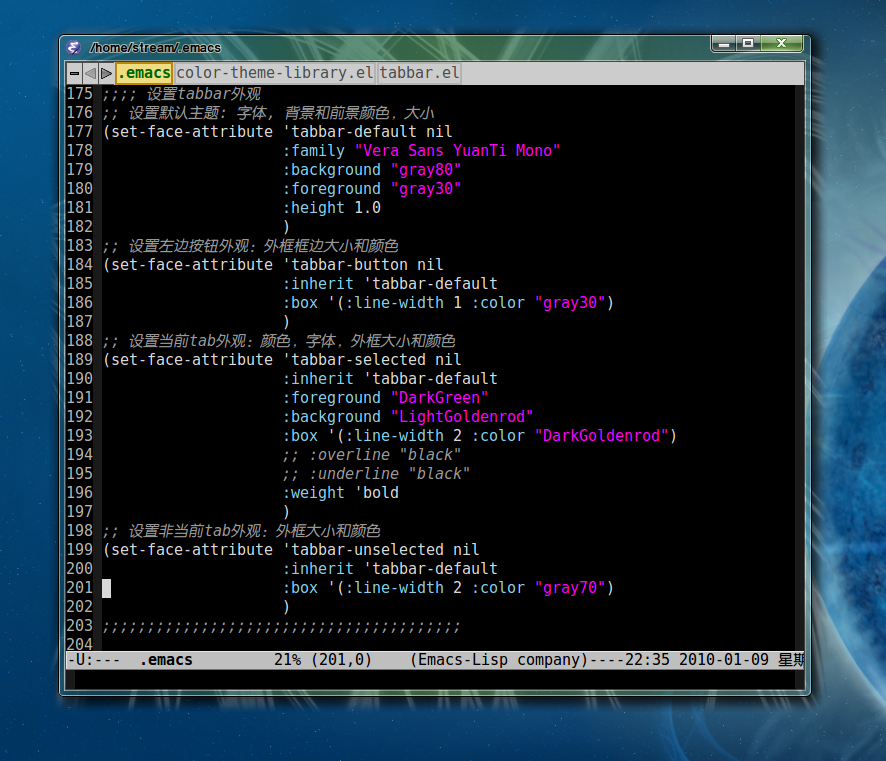
Task: Maximize the Emacs window
Action: 748,43
